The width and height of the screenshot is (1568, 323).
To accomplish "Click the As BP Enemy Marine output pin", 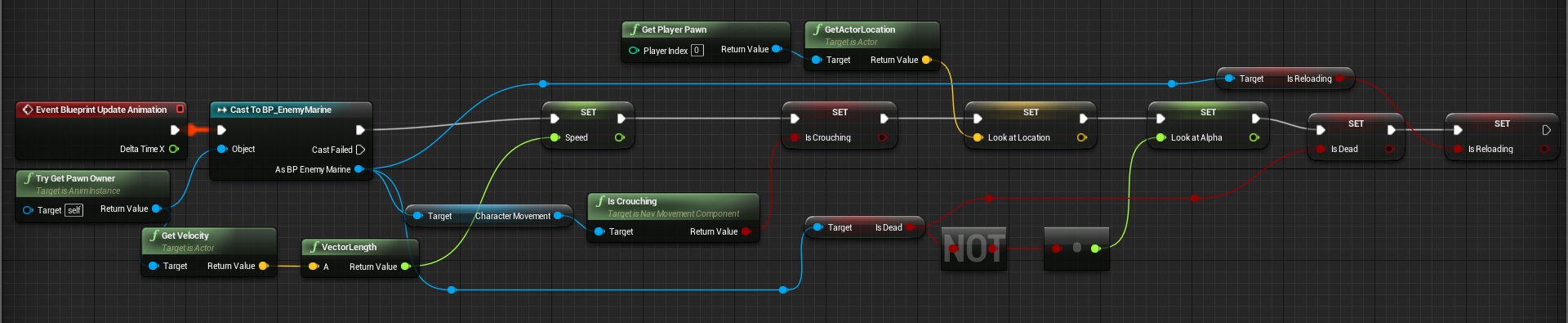I will [359, 169].
